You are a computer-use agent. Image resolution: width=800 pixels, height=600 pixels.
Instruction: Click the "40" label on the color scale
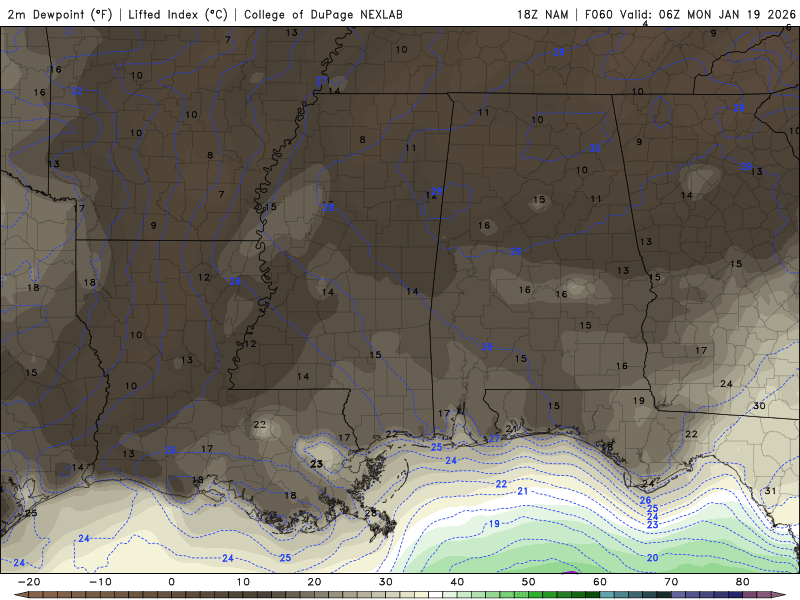457,582
